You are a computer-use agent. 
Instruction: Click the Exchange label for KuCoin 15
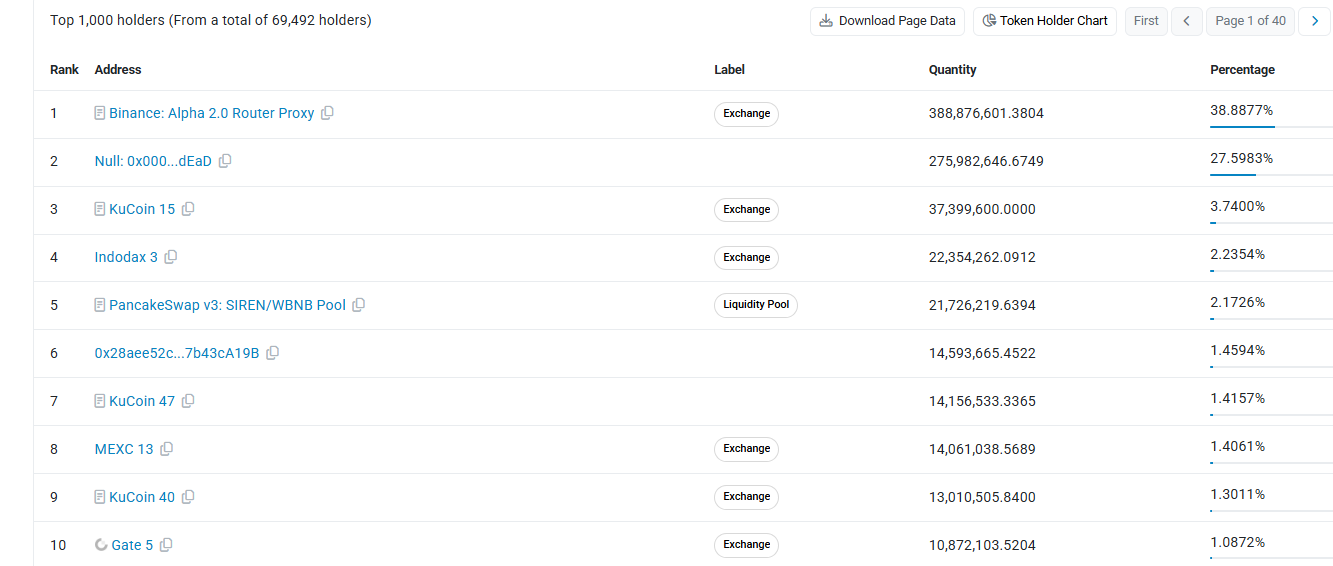(746, 210)
